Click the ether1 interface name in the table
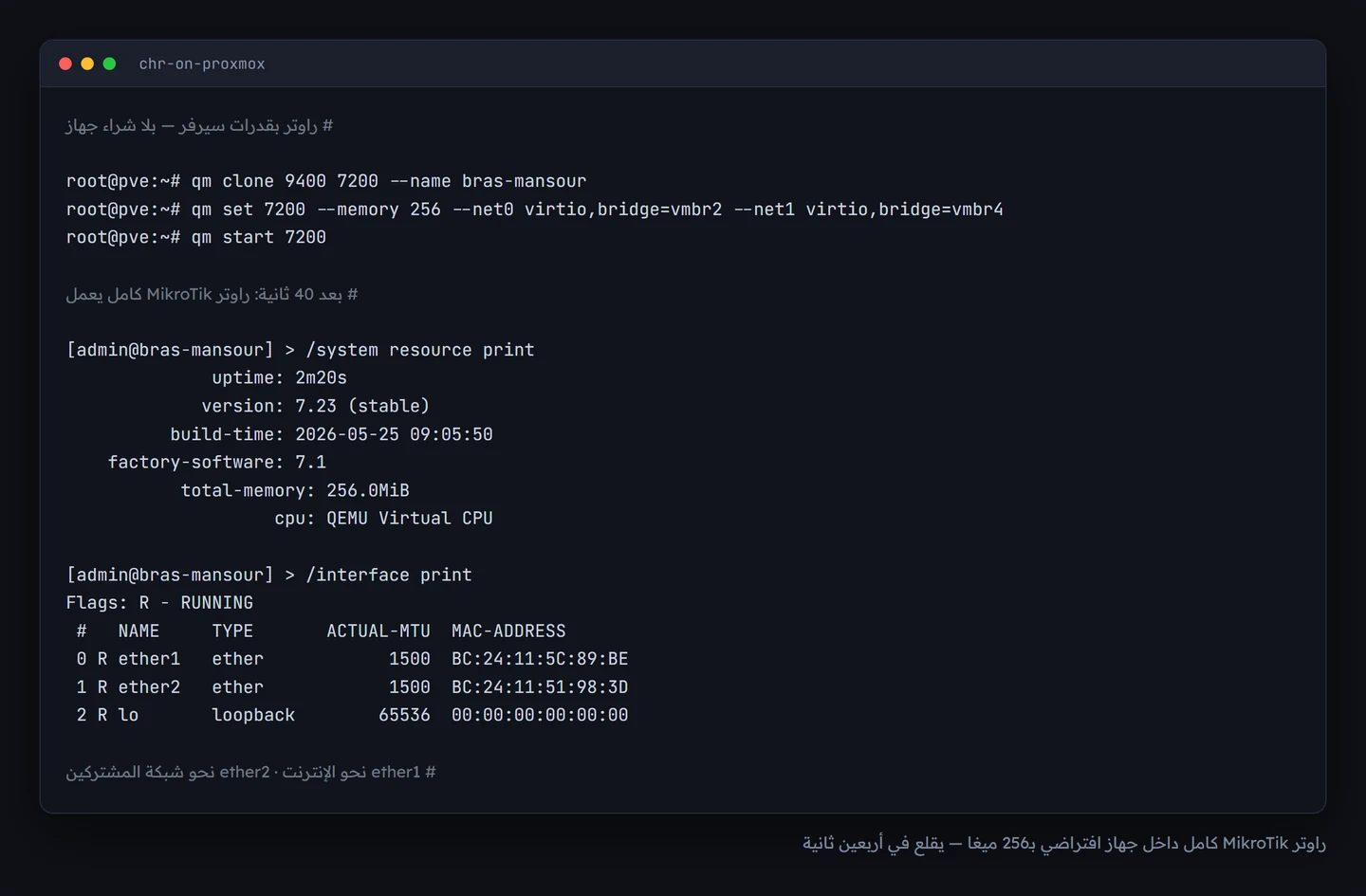 (149, 659)
